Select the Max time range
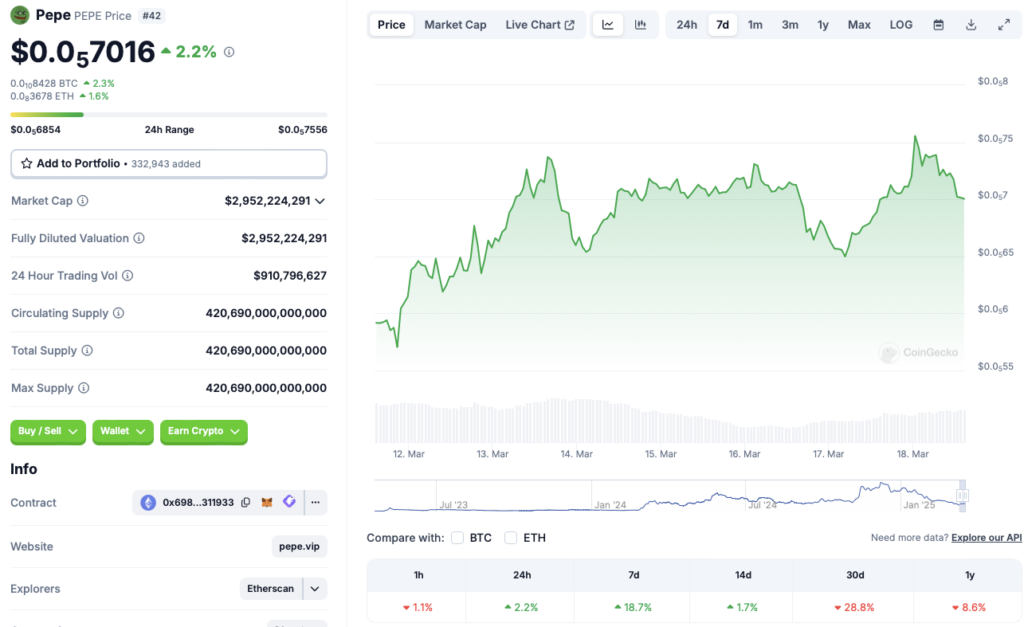Viewport: 1024px width, 627px height. [859, 25]
